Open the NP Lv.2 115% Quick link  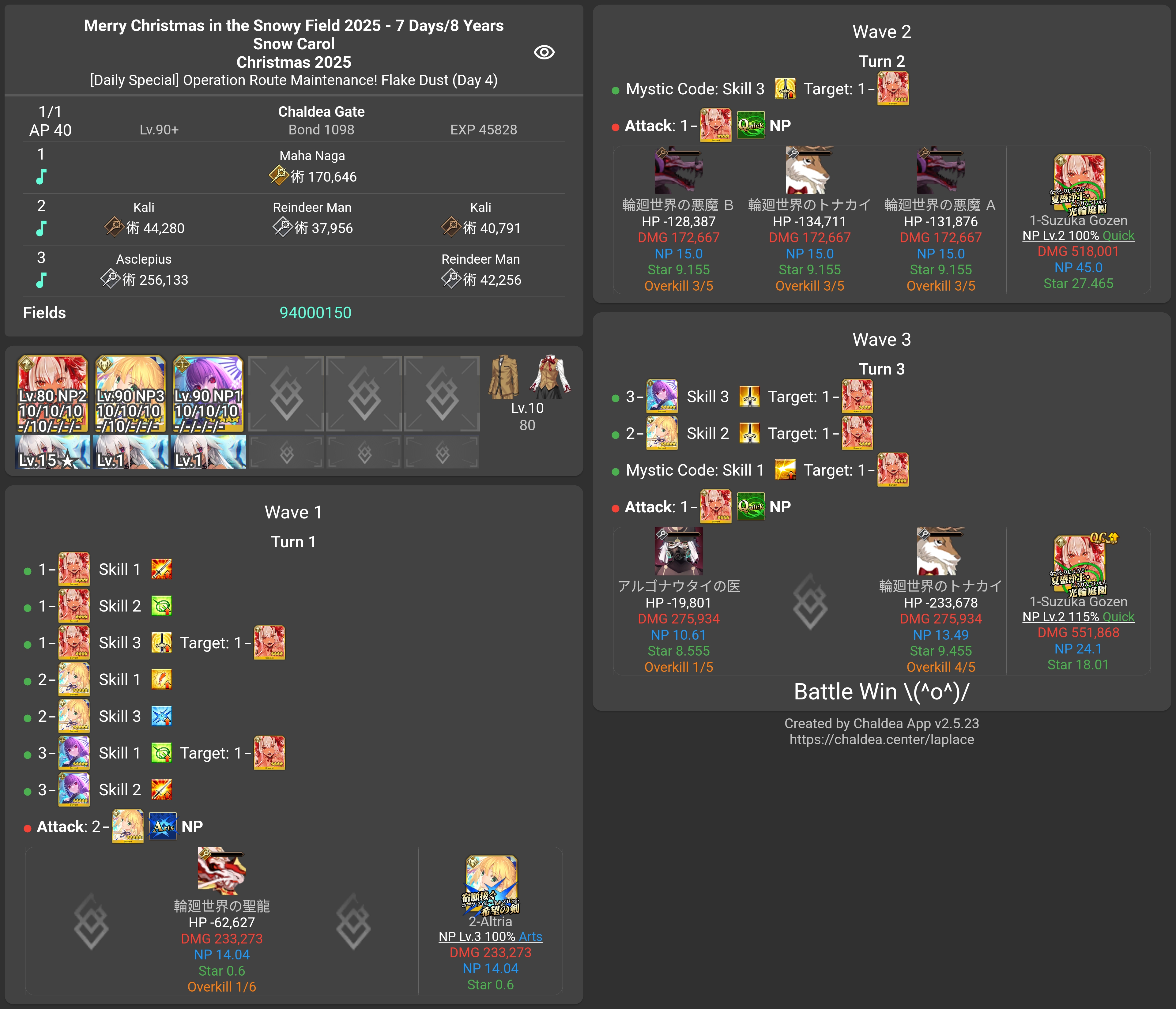coord(1078,617)
